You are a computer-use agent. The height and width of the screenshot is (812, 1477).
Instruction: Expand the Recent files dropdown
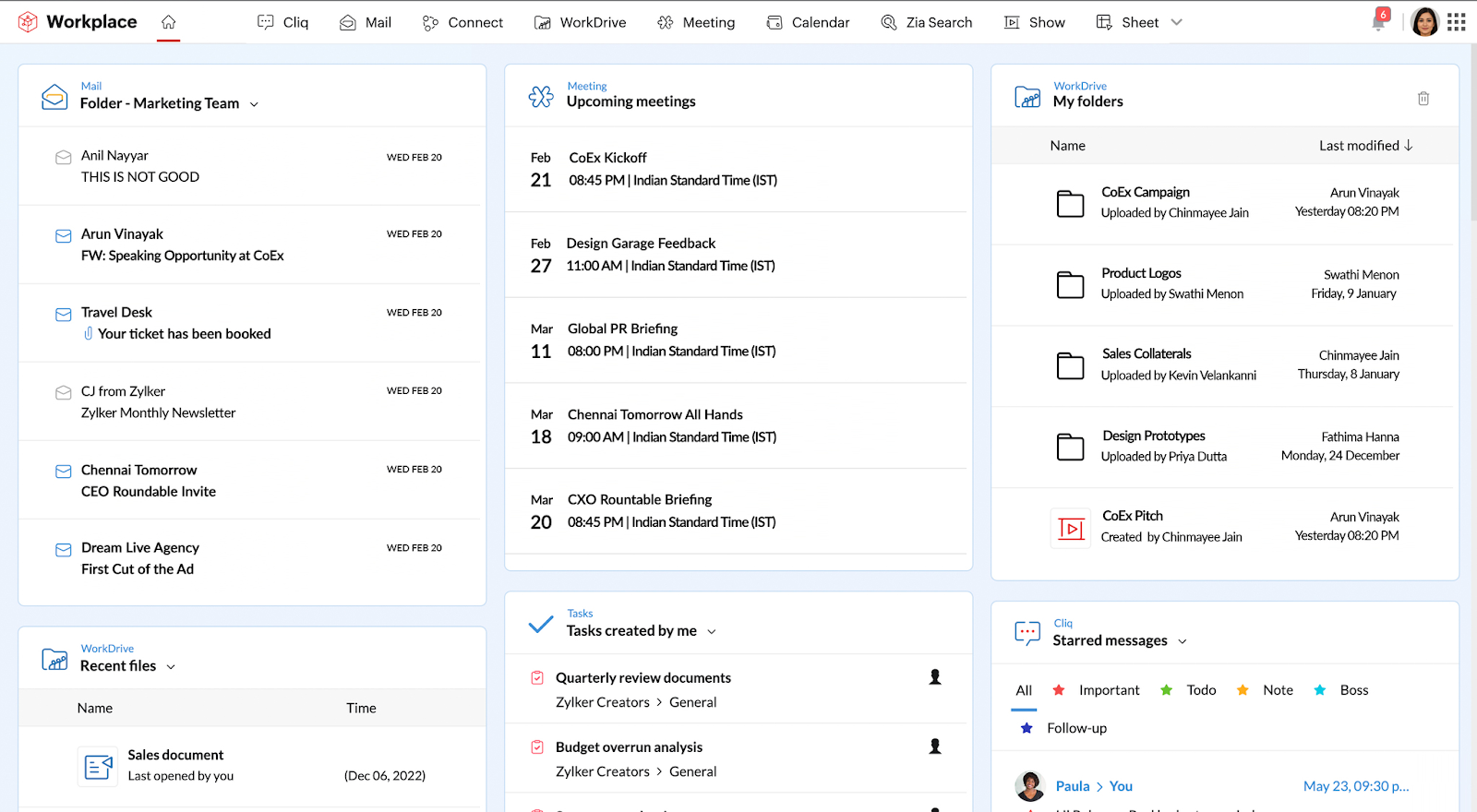(x=171, y=667)
